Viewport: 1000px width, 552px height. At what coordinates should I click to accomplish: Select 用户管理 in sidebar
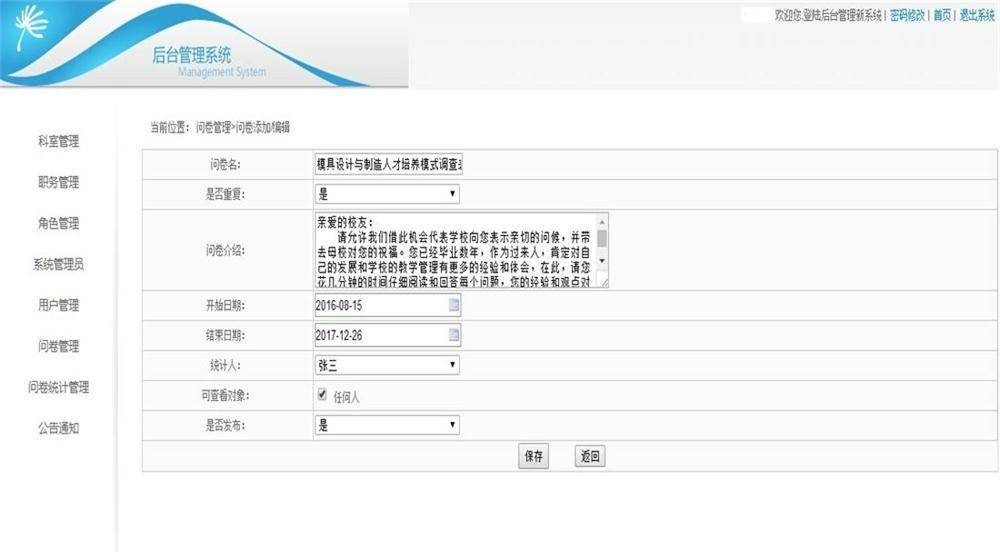pyautogui.click(x=59, y=305)
